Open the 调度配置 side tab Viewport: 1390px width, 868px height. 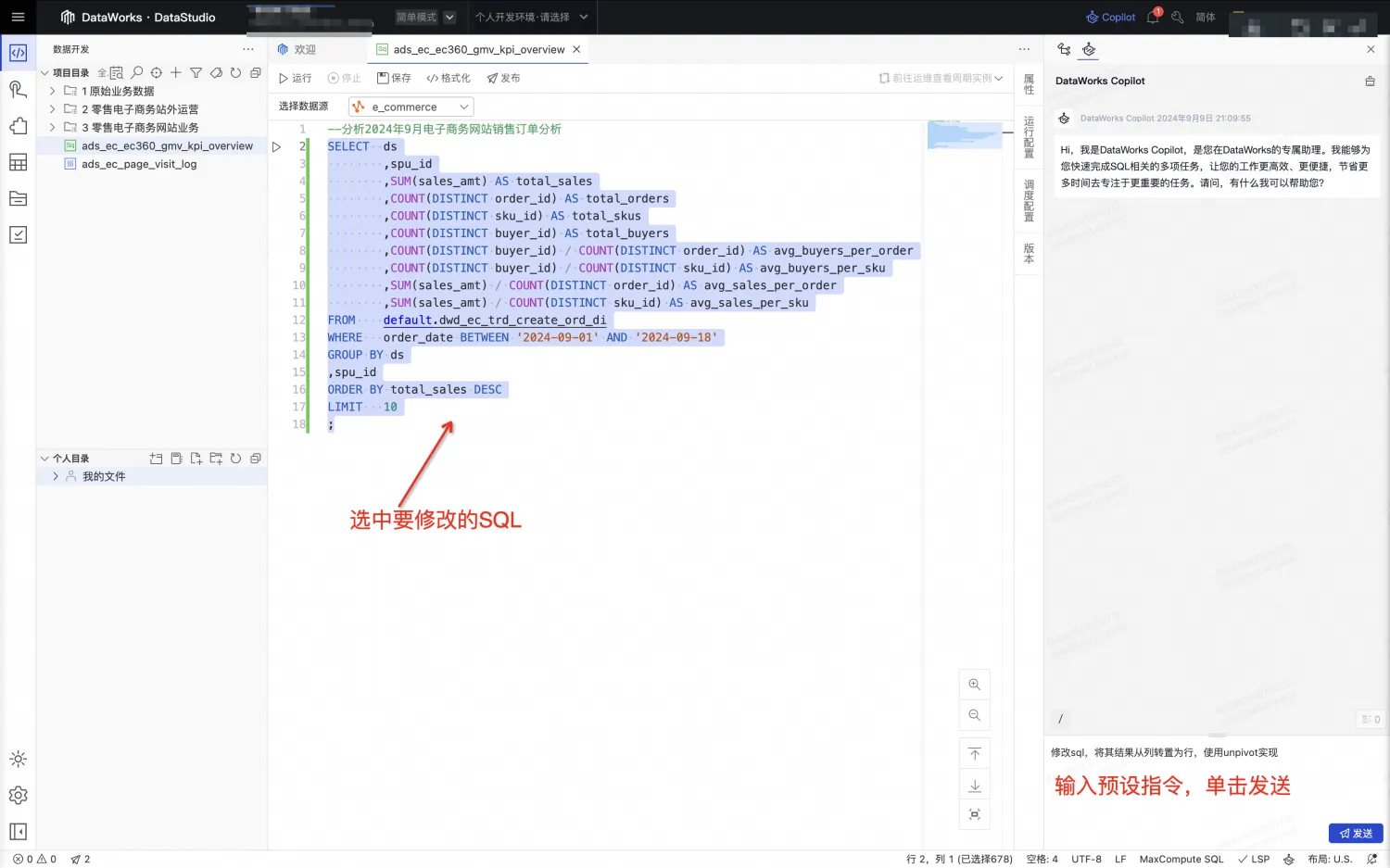pos(1029,201)
